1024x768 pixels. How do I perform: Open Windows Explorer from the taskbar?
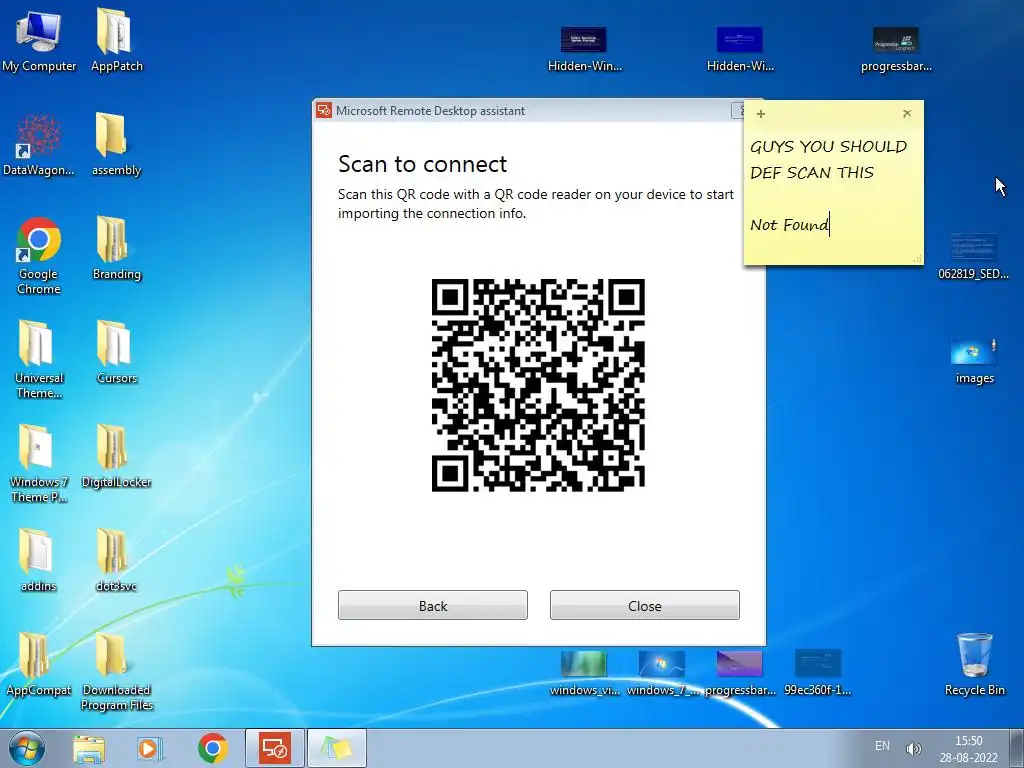pyautogui.click(x=89, y=748)
